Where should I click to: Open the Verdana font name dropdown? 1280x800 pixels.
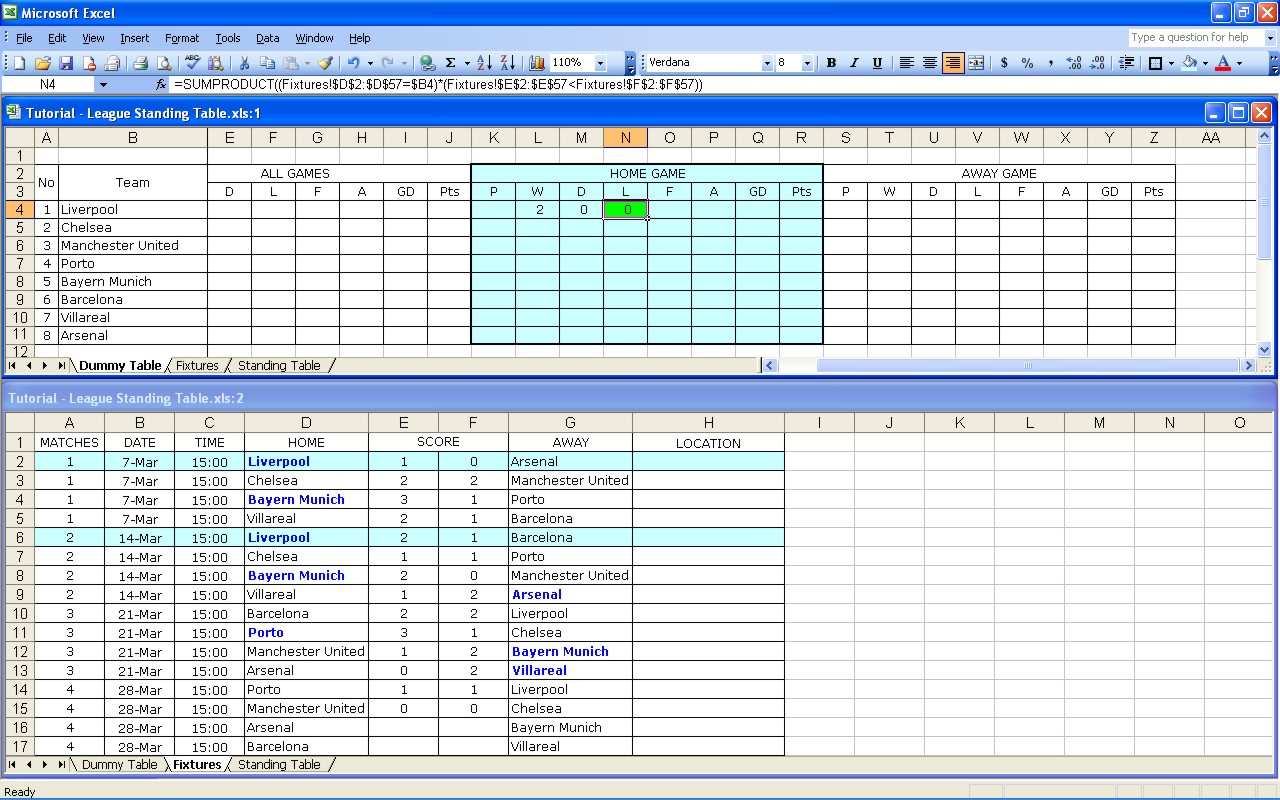[x=767, y=63]
